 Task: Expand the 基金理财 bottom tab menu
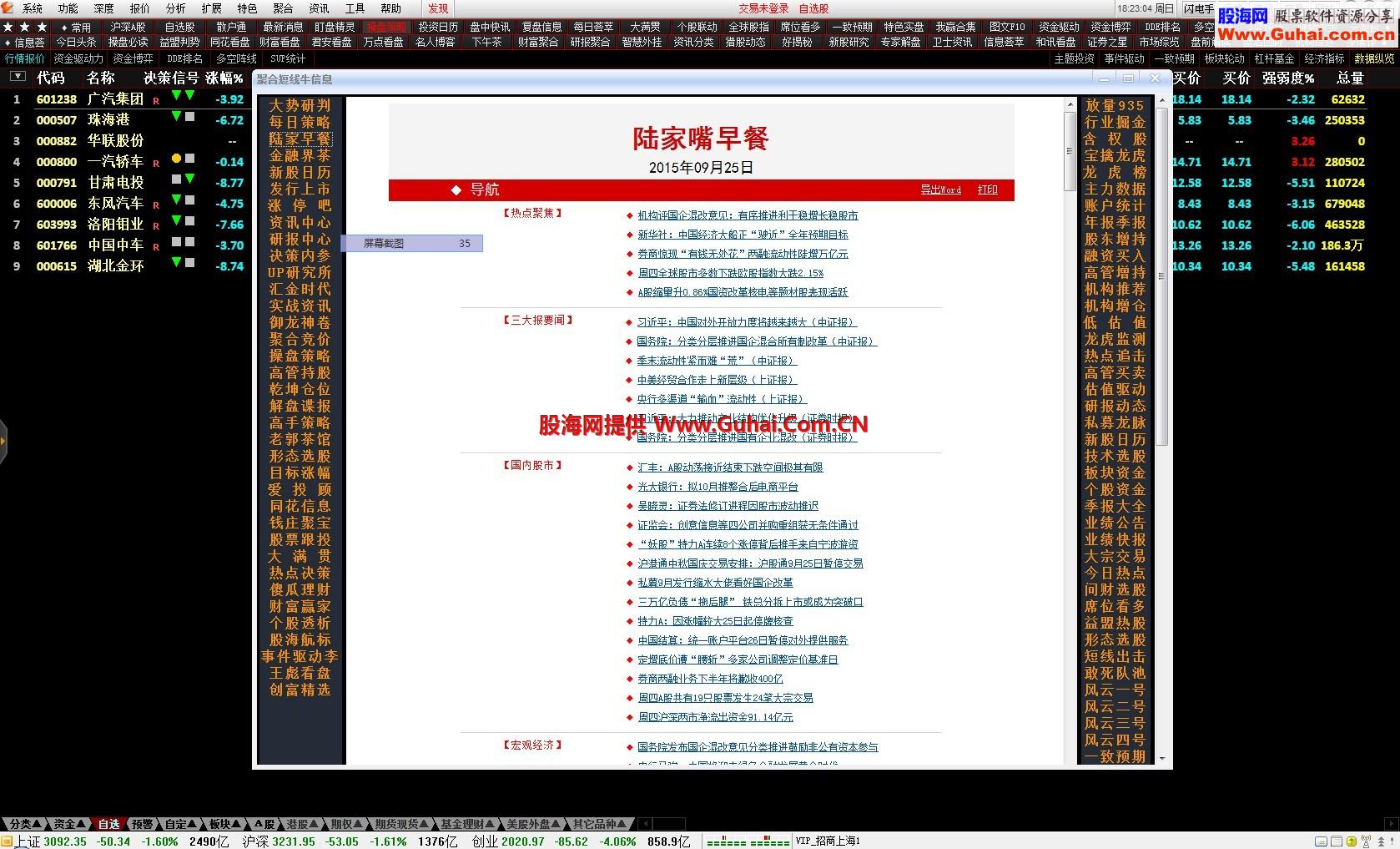point(491,825)
